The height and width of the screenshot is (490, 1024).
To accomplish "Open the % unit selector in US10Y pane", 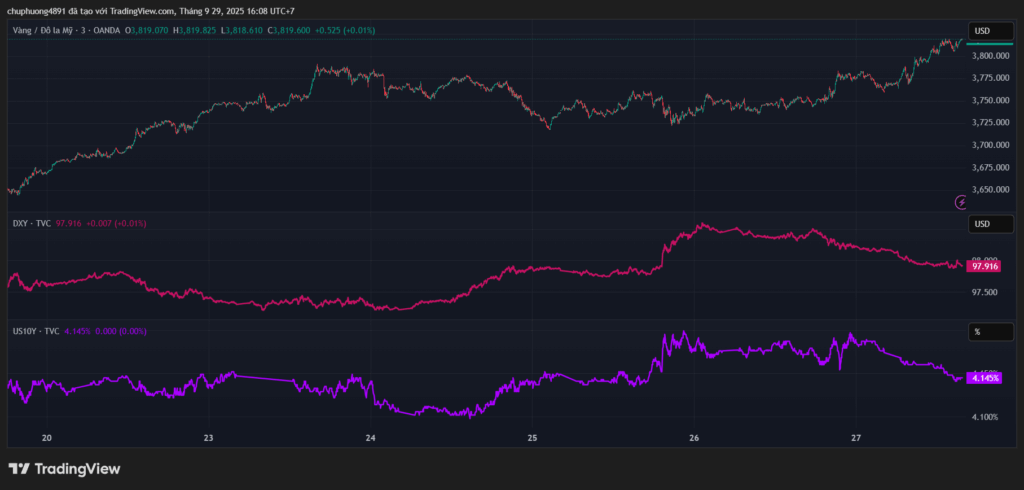I will pos(989,331).
